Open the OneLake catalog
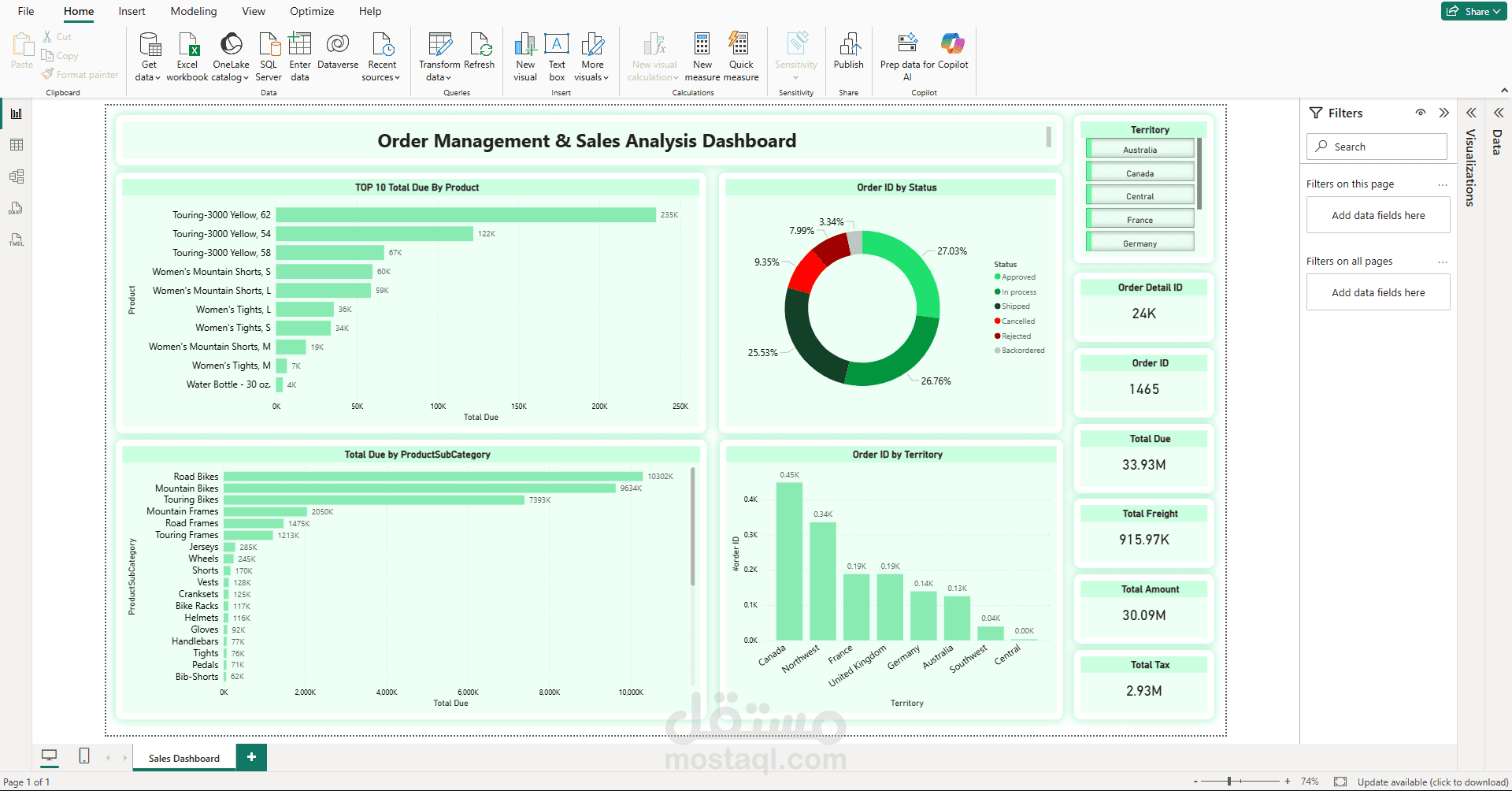 pyautogui.click(x=231, y=56)
